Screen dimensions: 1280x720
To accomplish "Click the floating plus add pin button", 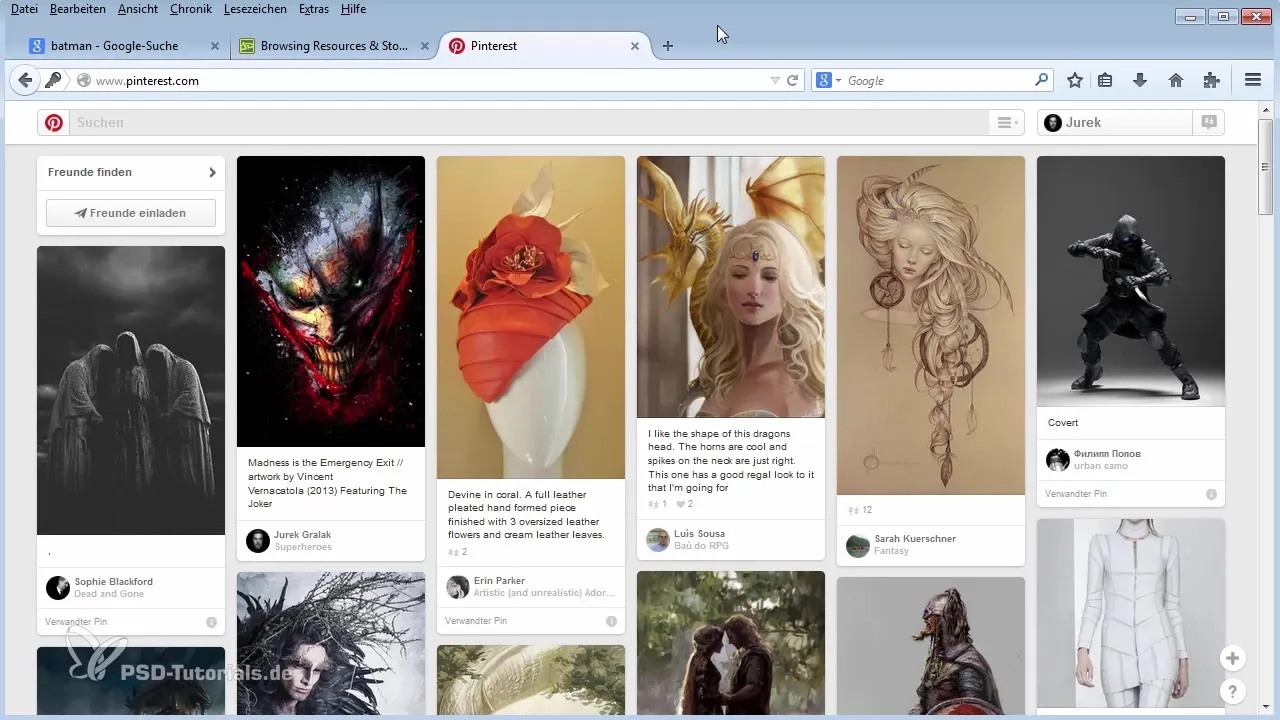I will pos(1233,658).
